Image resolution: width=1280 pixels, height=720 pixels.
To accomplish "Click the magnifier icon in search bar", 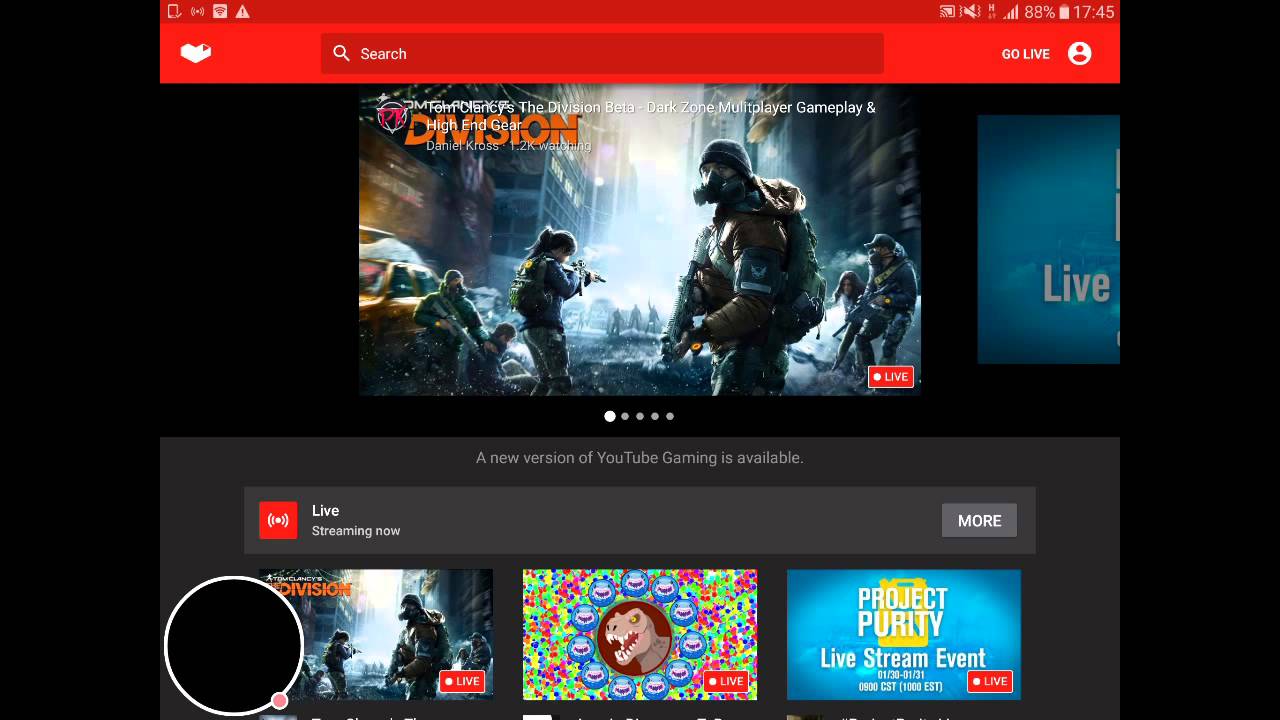I will [x=342, y=53].
